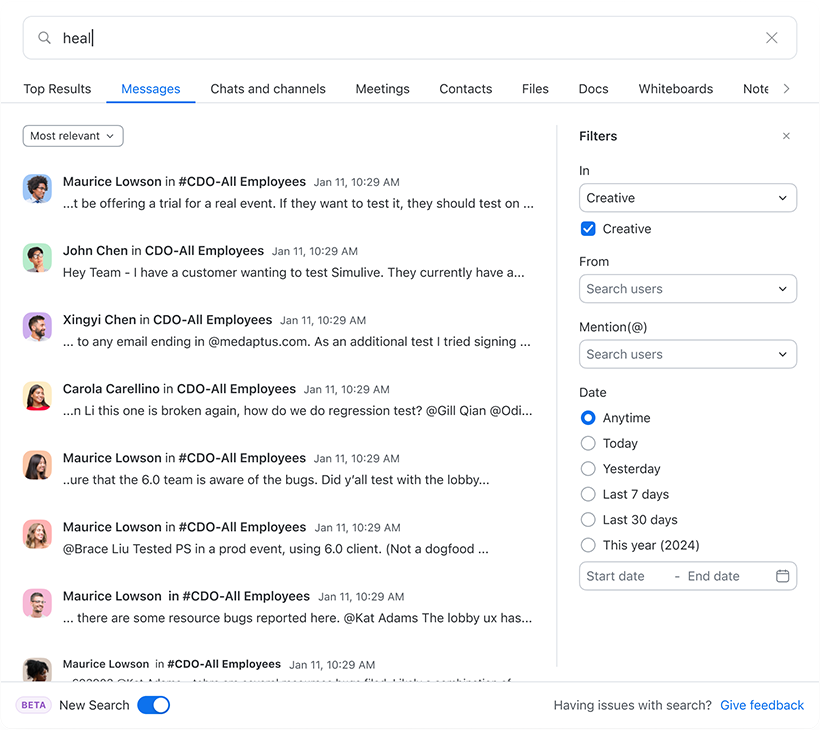820x730 pixels.
Task: Open the Mention(@) search users dropdown
Action: tap(688, 354)
